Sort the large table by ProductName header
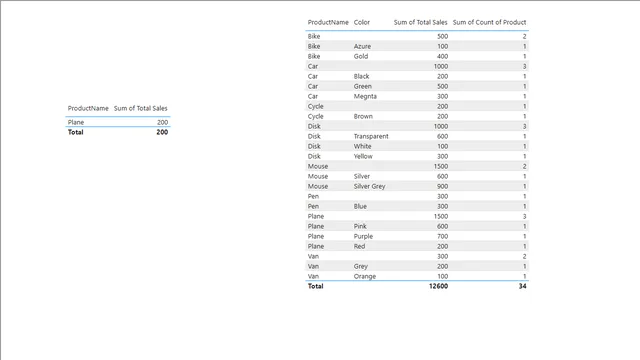 click(x=328, y=22)
